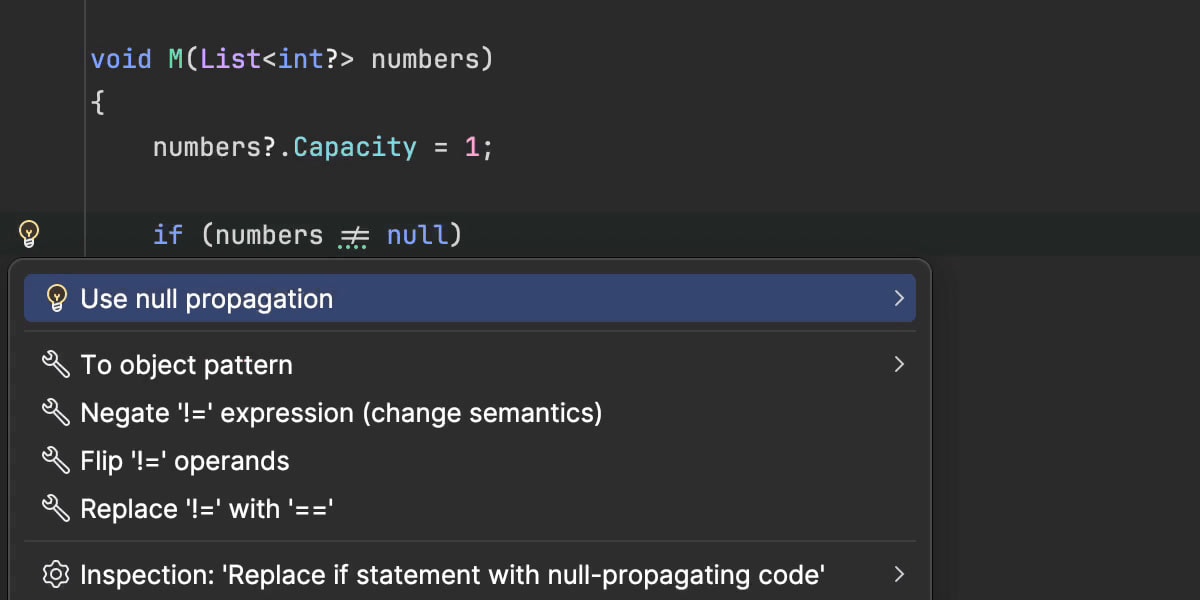Click the lightbulb icon in the editor gutter

coord(29,235)
